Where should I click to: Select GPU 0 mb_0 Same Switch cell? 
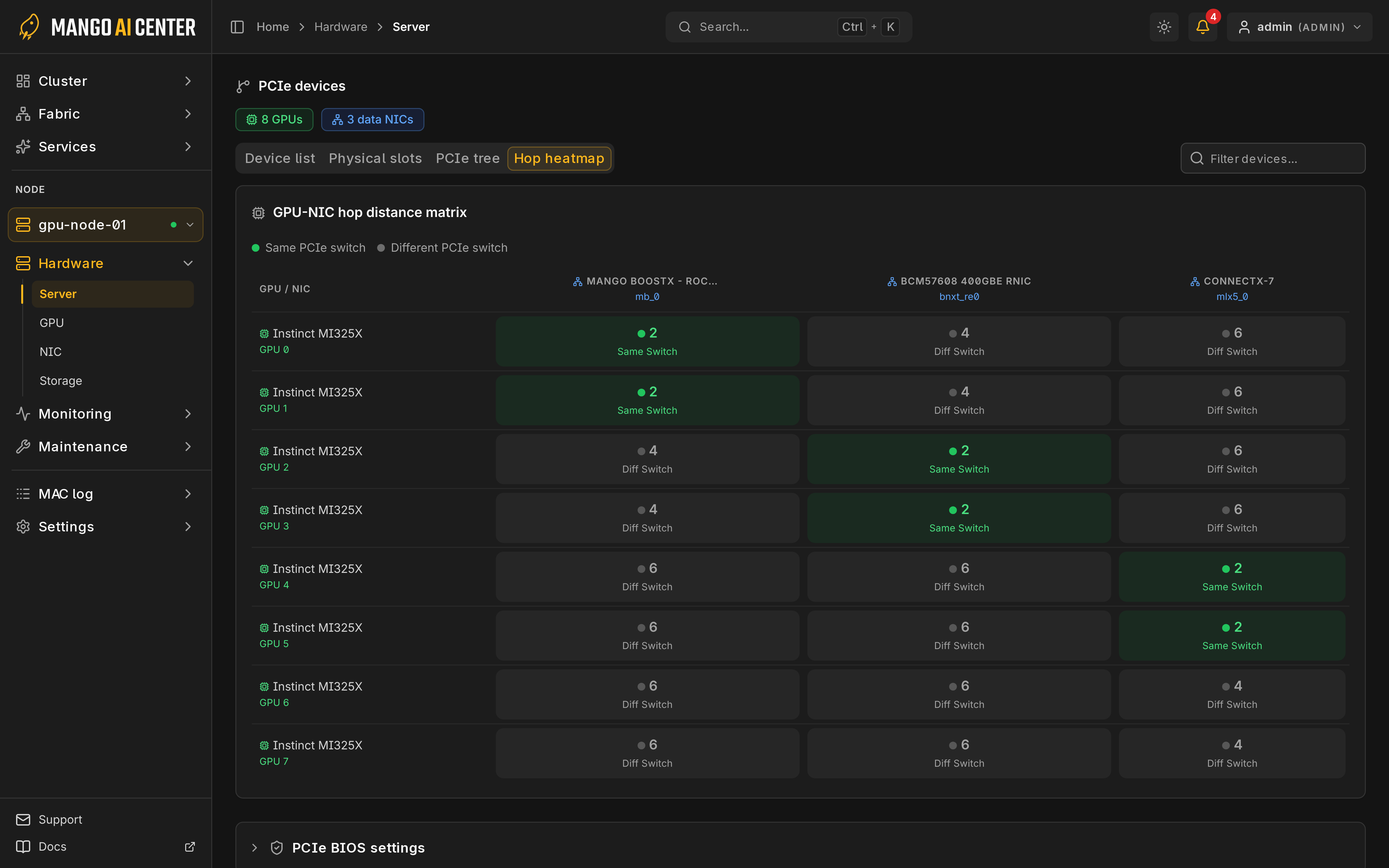point(647,341)
